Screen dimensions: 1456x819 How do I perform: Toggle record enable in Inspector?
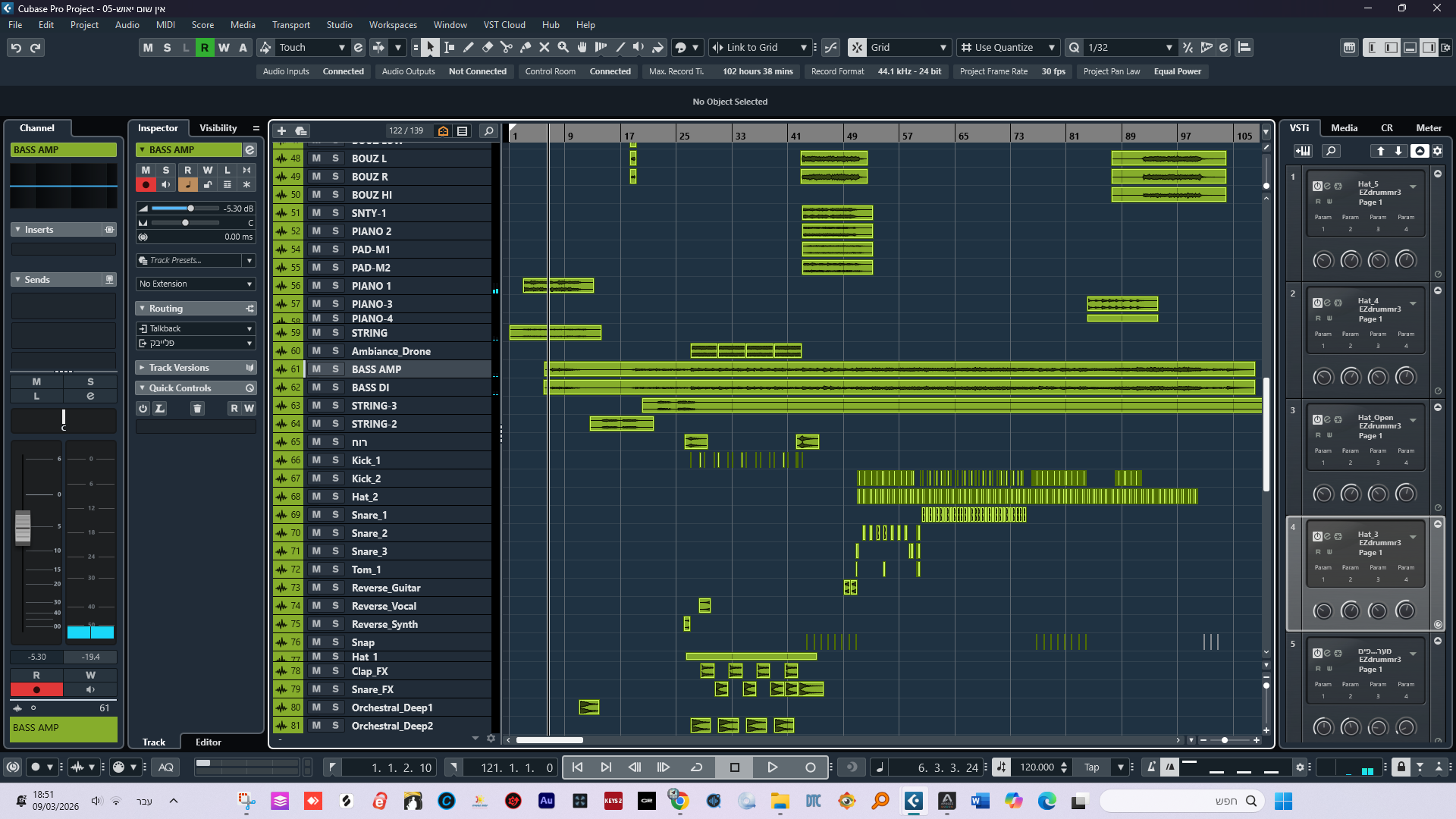146,184
